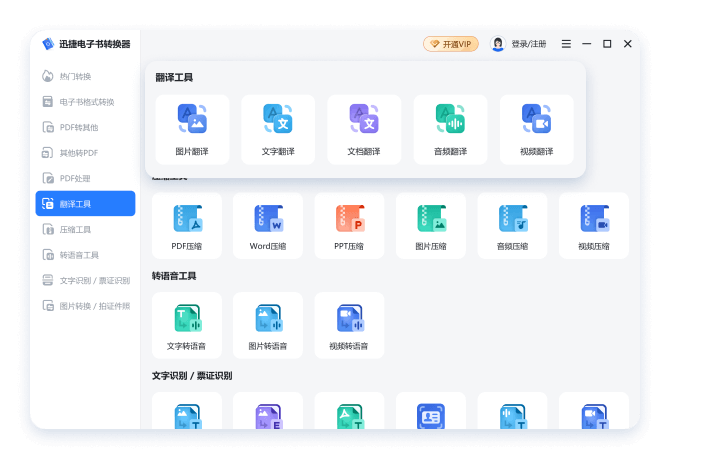The width and height of the screenshot is (706, 469).
Task: Launch the 音频压缩 audio compression tool
Action: tap(512, 226)
